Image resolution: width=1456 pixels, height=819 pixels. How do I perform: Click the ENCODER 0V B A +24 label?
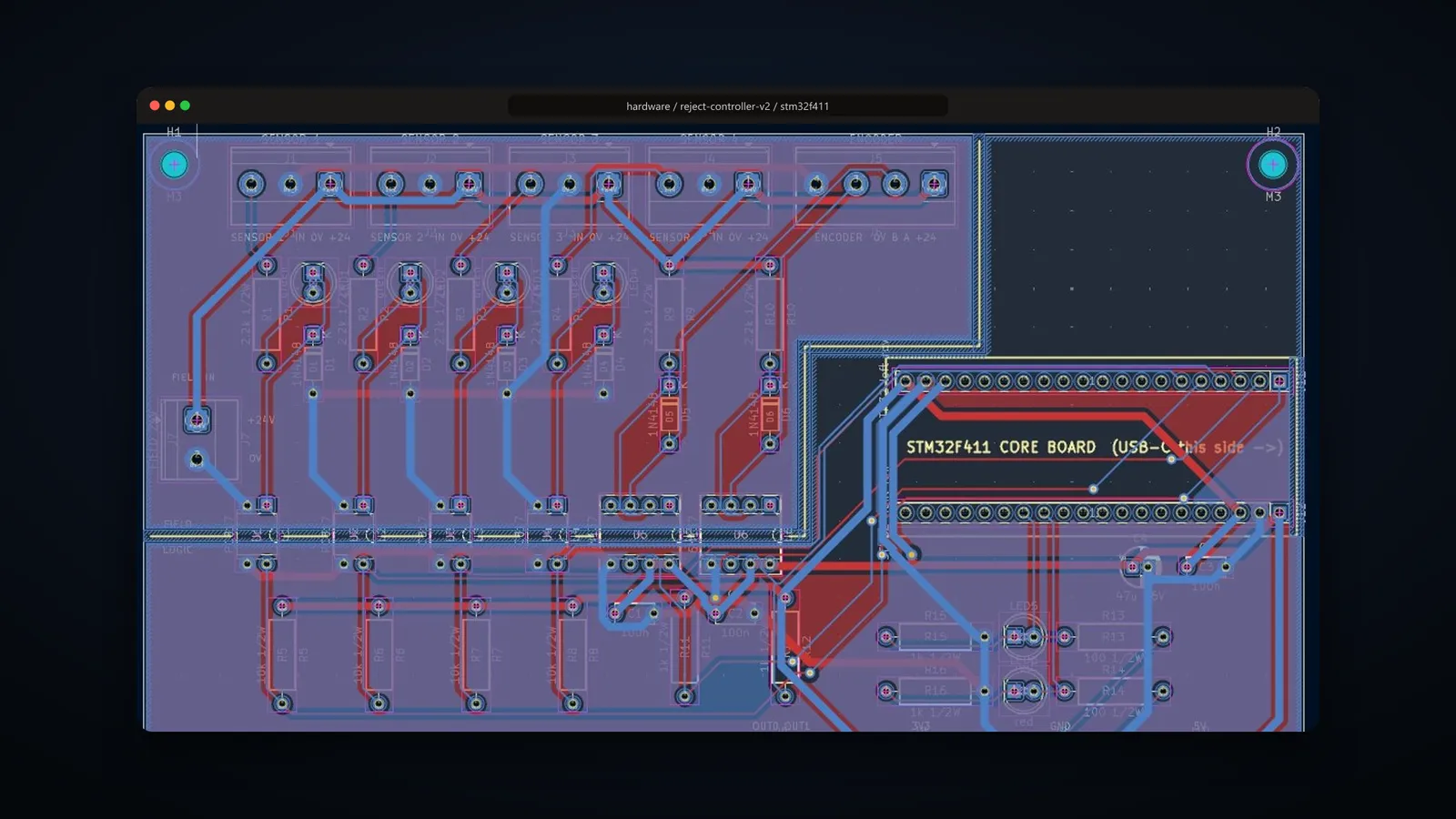875,237
